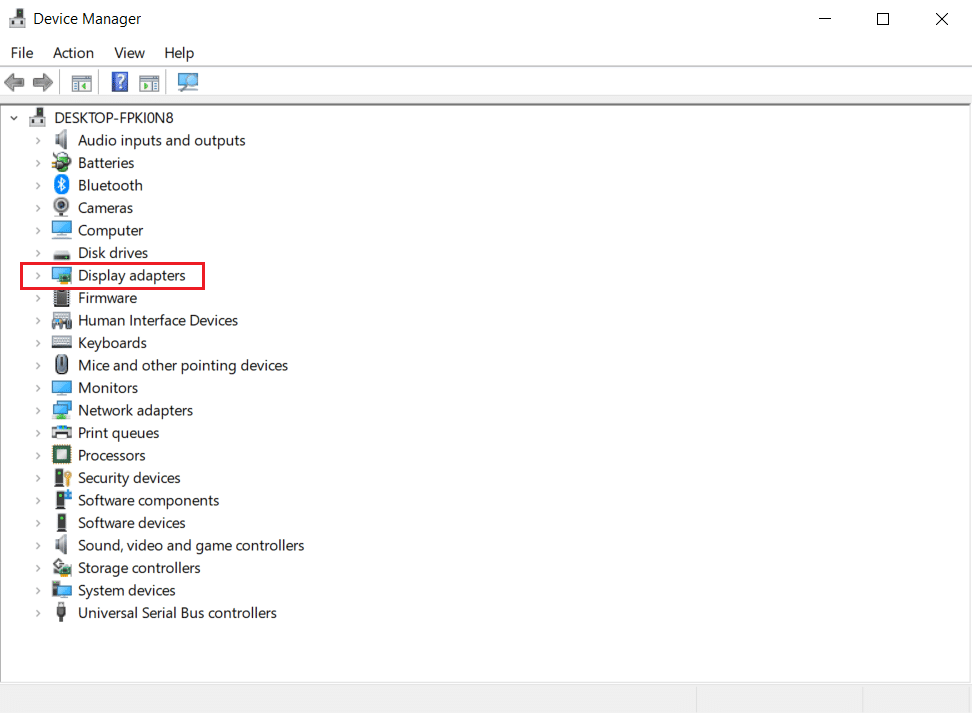
Task: Click the Back arrow toolbar icon
Action: point(14,82)
